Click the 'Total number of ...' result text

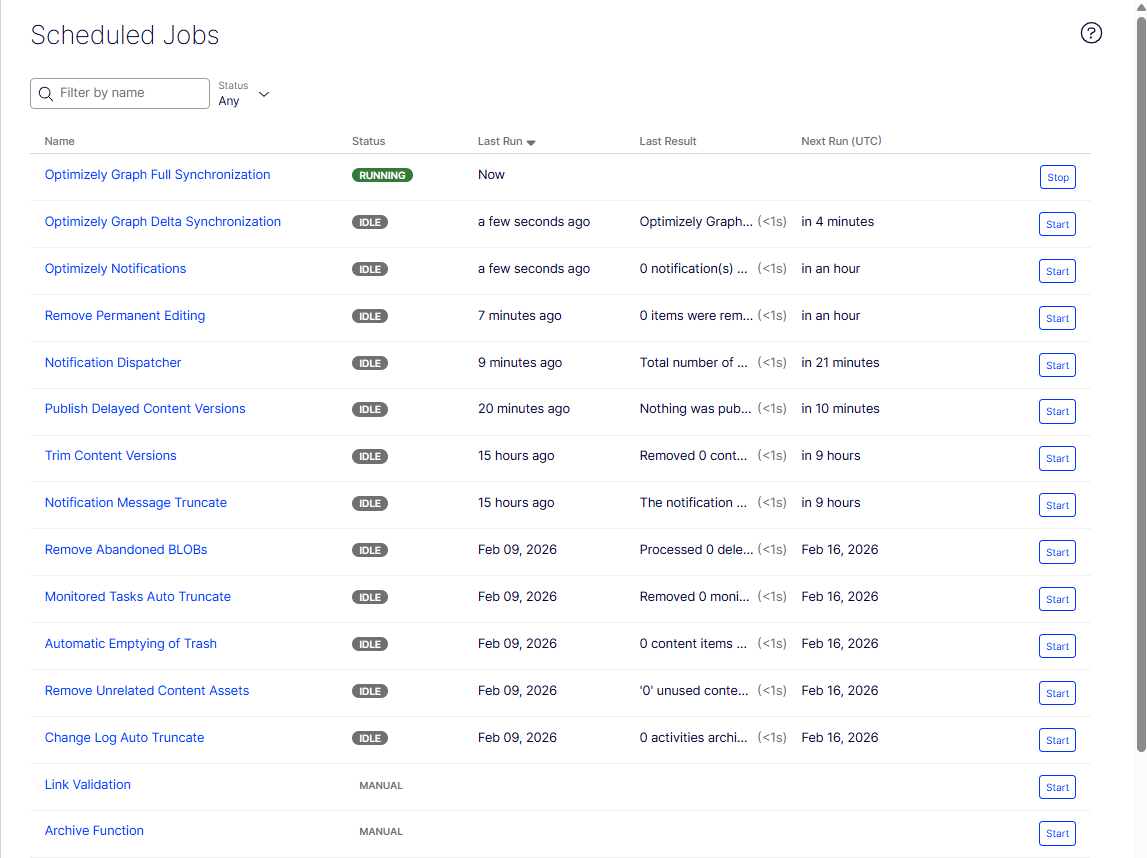693,362
